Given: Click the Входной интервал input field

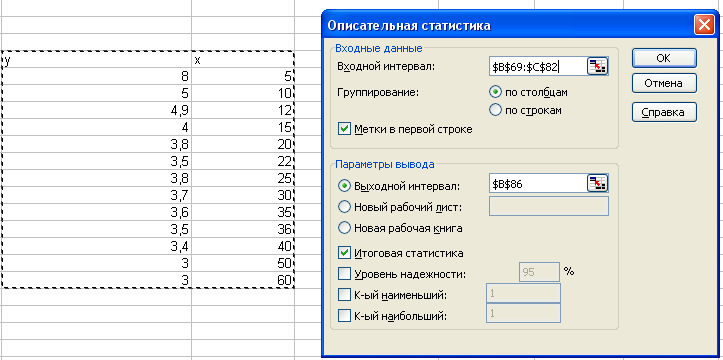Looking at the screenshot, I should click(538, 67).
